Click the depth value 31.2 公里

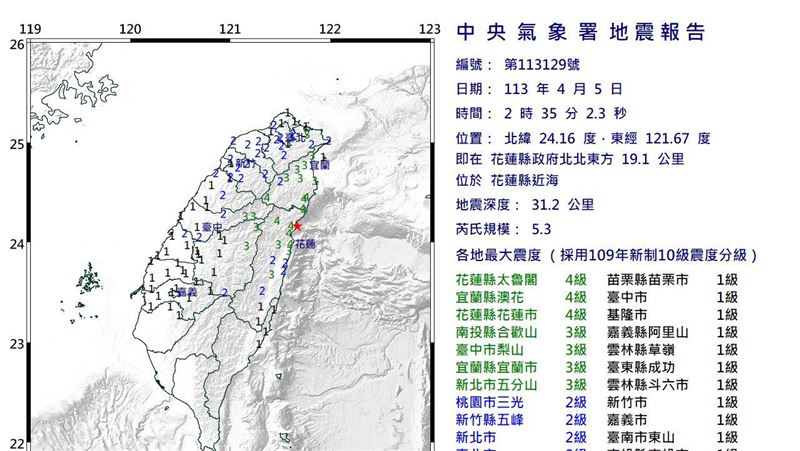coord(563,205)
